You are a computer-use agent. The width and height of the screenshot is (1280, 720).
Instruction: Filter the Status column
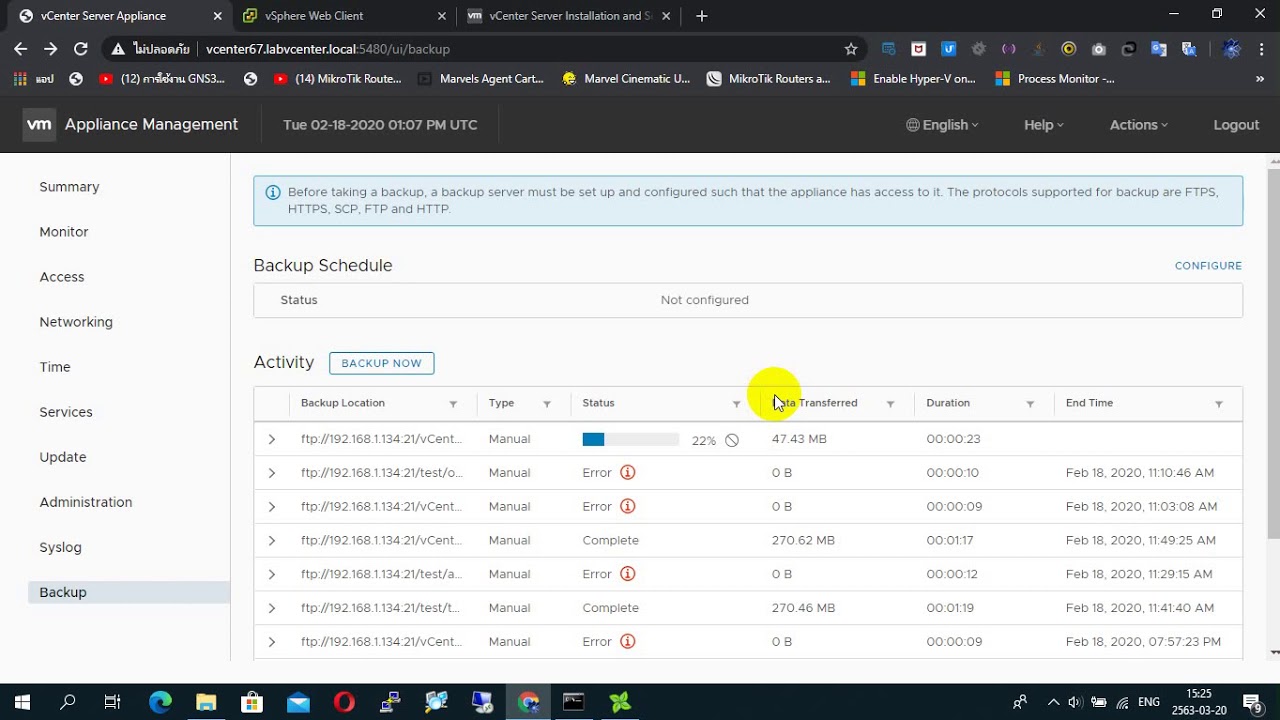pos(737,404)
